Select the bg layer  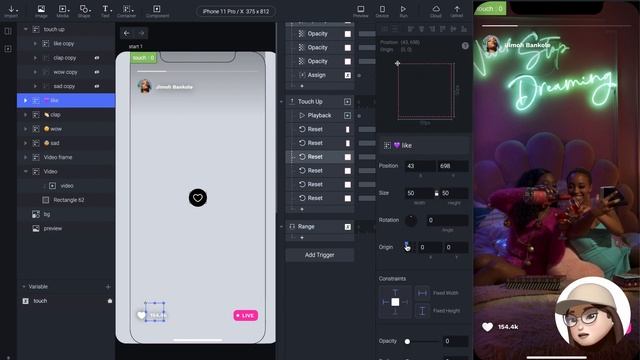(65, 214)
